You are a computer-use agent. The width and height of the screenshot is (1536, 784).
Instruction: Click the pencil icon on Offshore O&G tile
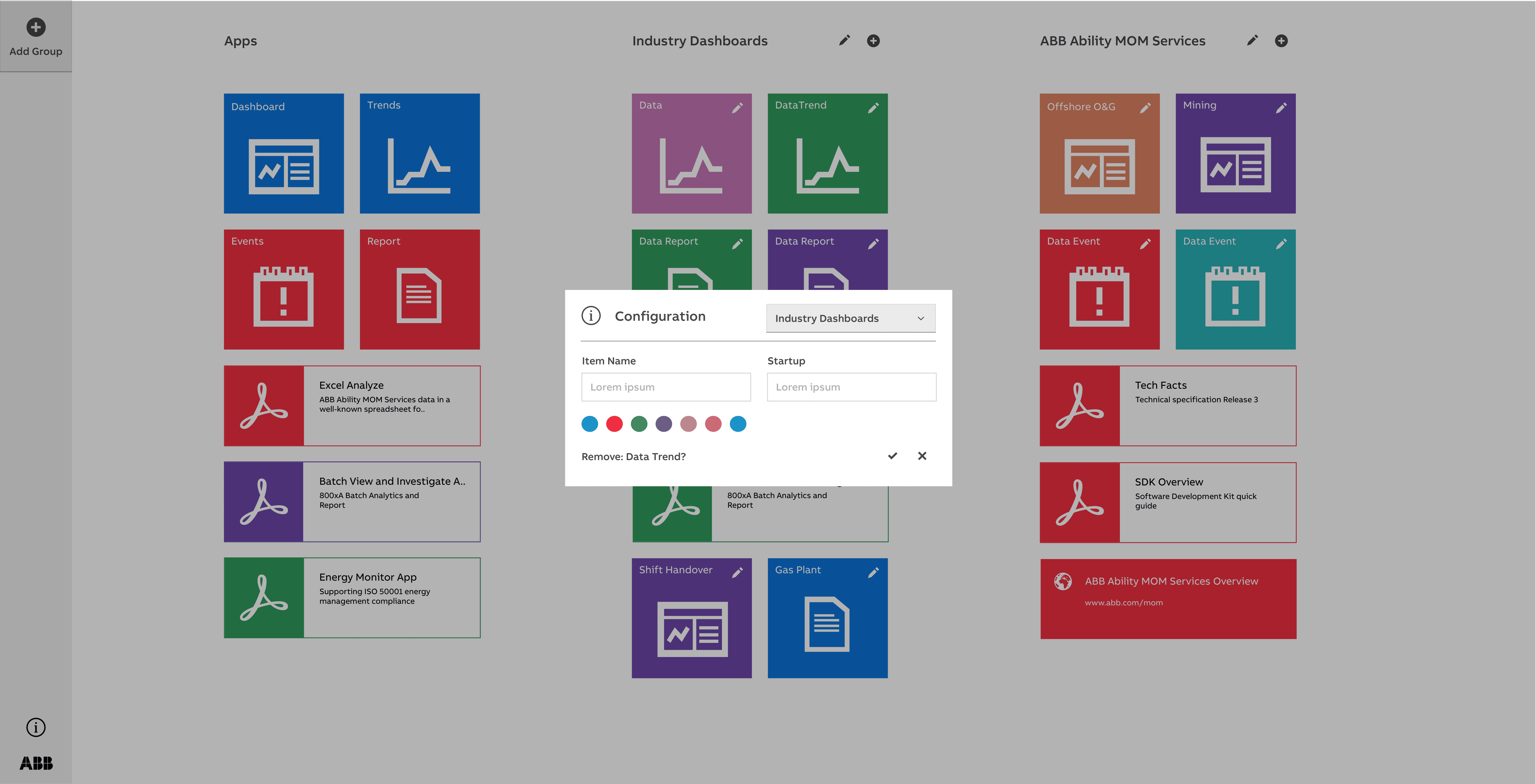[1146, 108]
